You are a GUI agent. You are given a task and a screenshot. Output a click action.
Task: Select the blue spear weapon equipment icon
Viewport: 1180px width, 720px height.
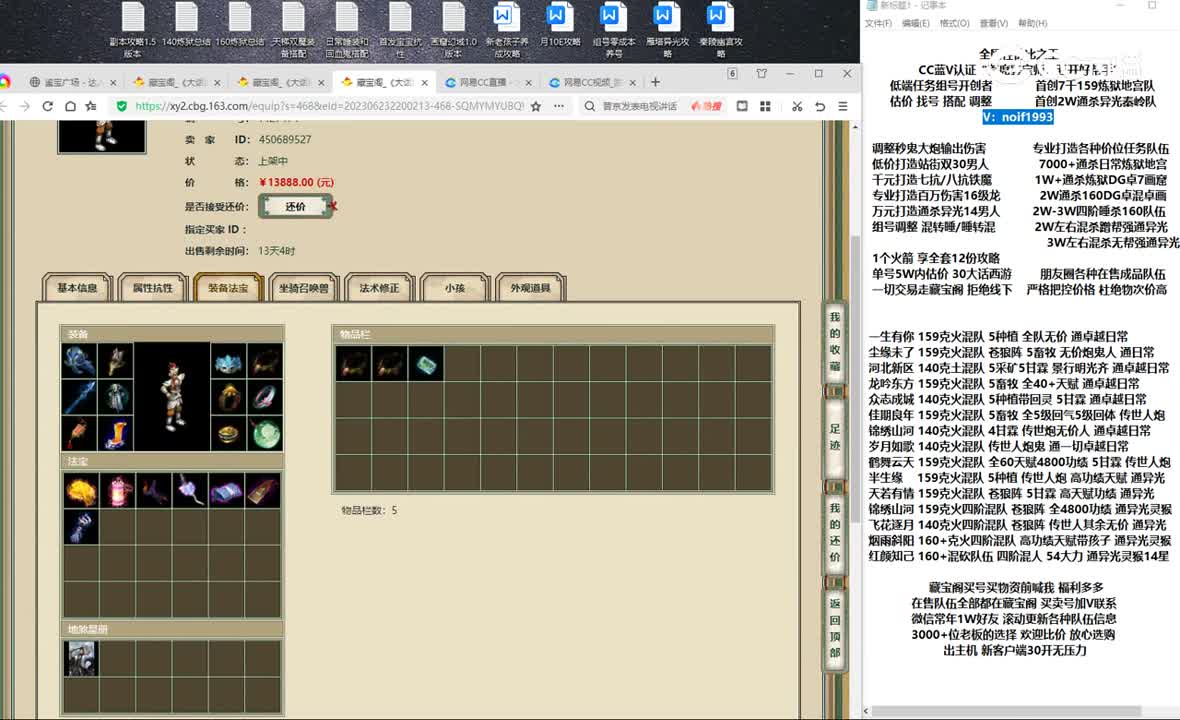click(79, 397)
